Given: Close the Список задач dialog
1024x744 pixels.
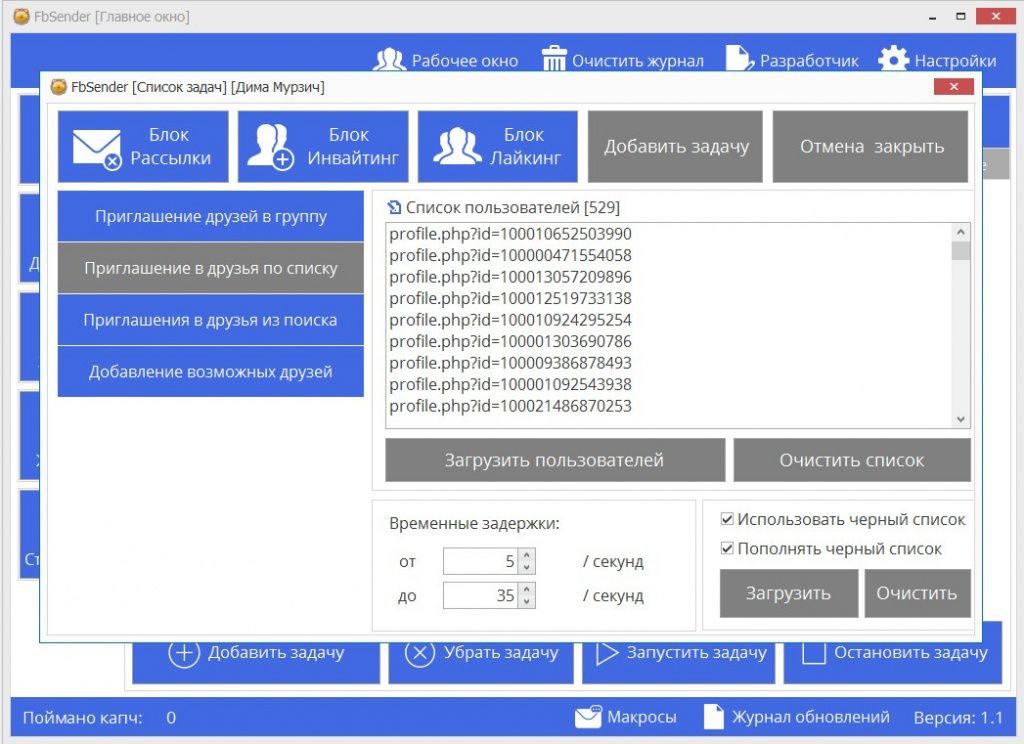Looking at the screenshot, I should coord(953,86).
